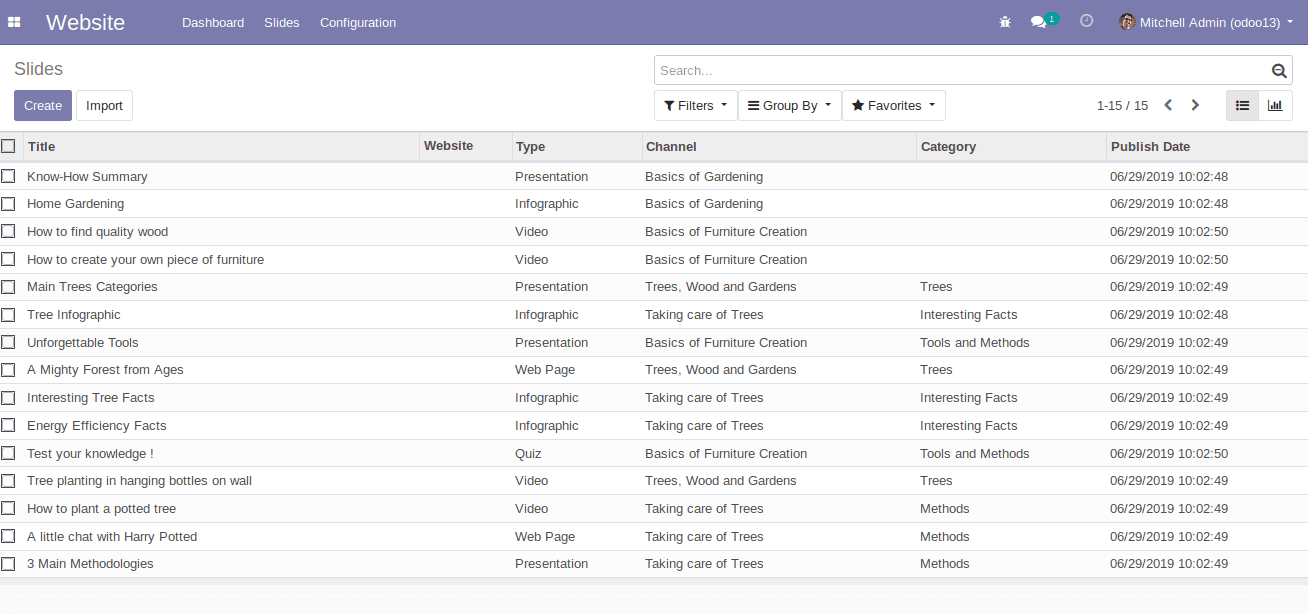Image resolution: width=1308 pixels, height=614 pixels.
Task: Open the debug bug icon menu
Action: point(1005,22)
